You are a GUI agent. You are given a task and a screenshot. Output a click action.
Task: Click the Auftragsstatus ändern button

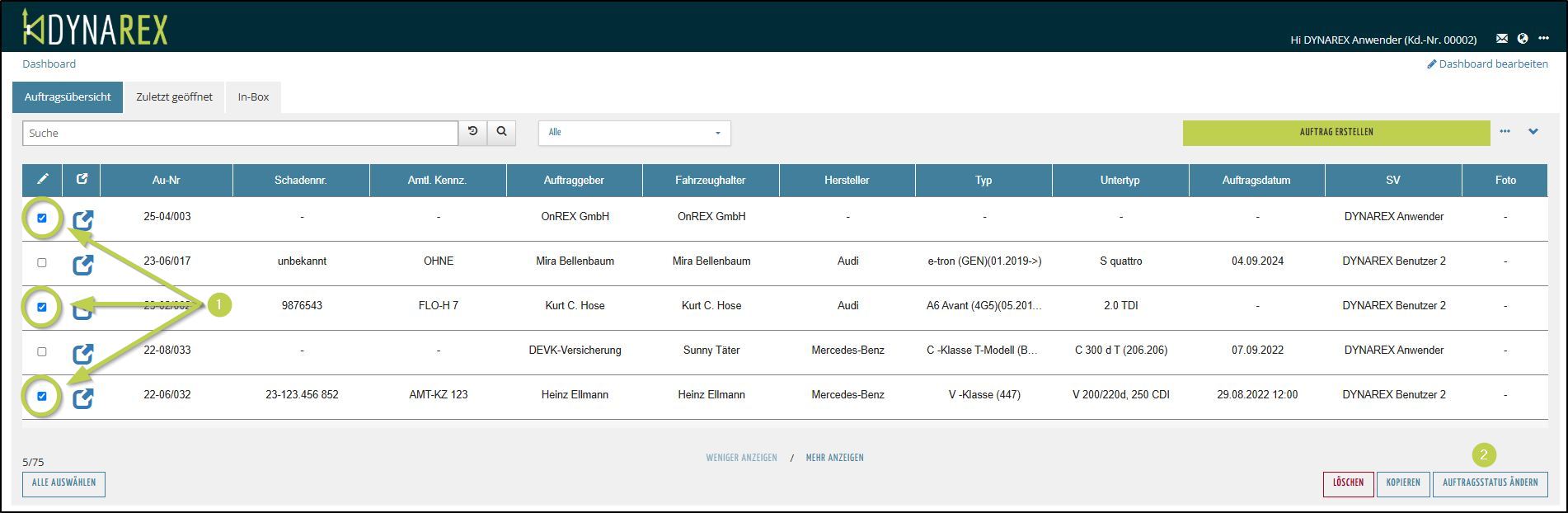(1490, 483)
